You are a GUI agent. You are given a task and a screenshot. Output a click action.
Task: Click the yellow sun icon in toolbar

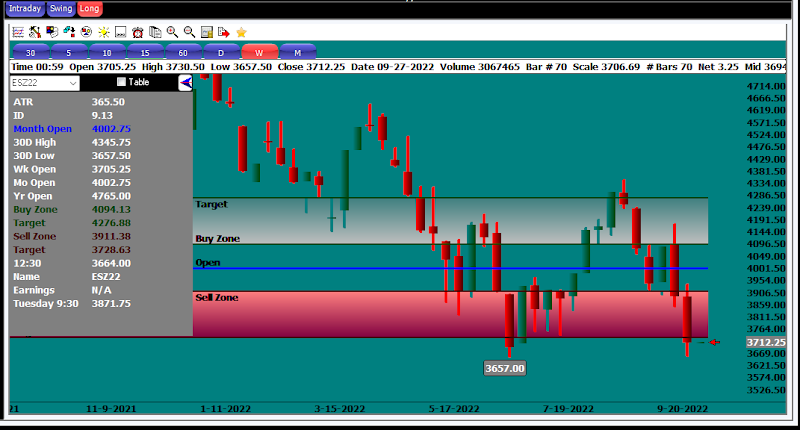[103, 32]
